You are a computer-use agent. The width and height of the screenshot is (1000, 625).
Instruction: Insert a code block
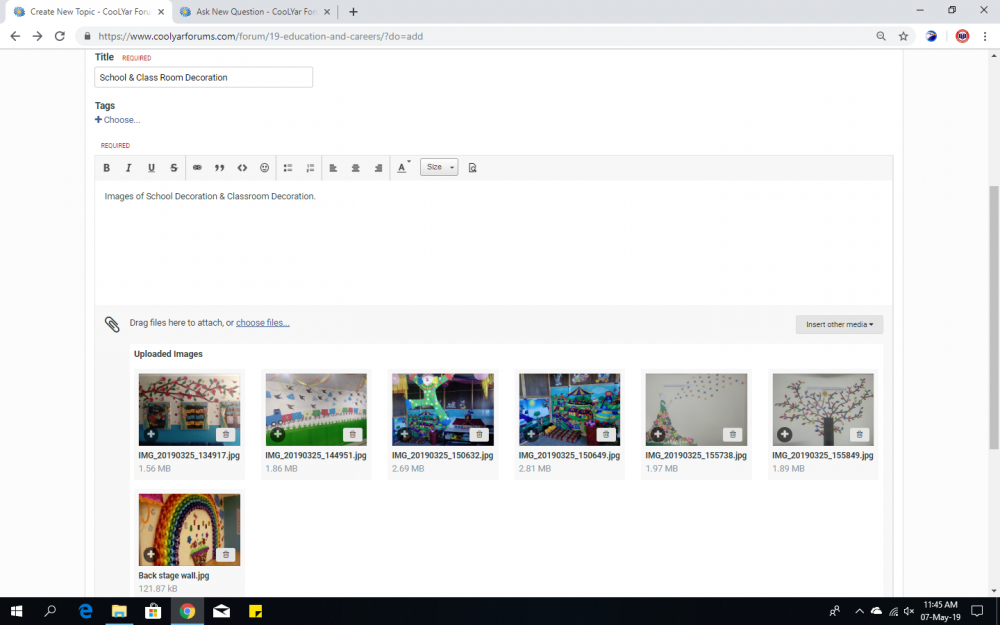(x=242, y=167)
